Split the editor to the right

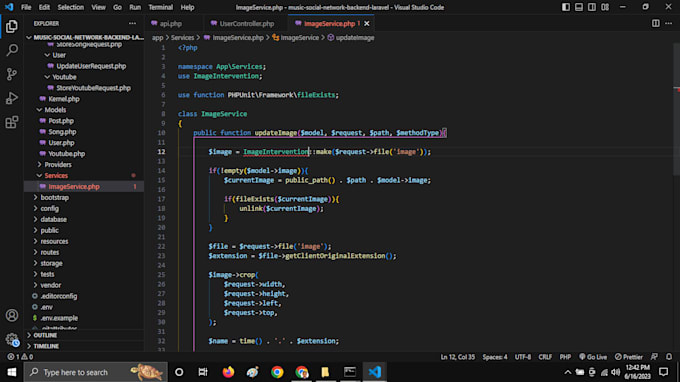click(656, 23)
